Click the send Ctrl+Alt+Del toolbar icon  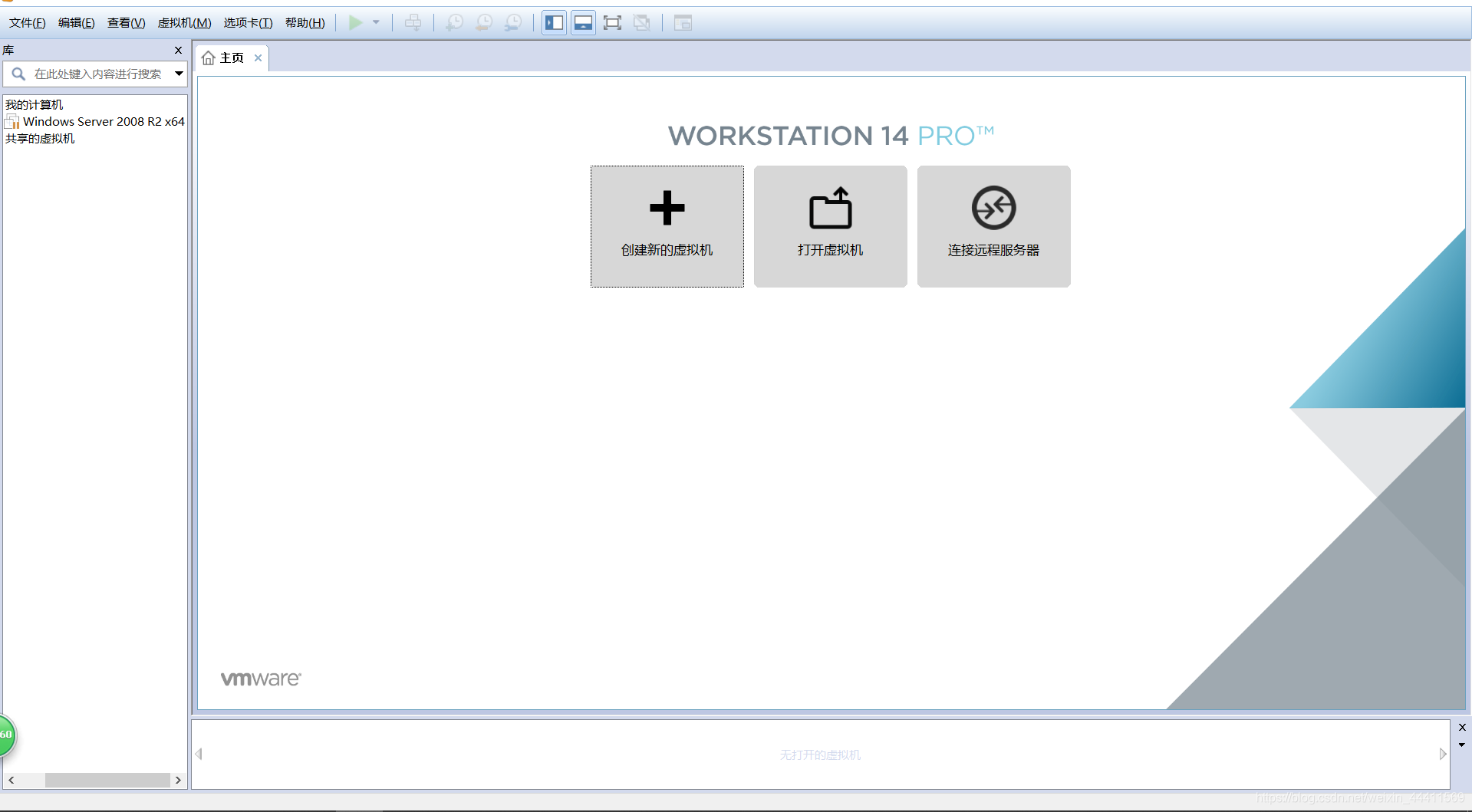pos(413,23)
